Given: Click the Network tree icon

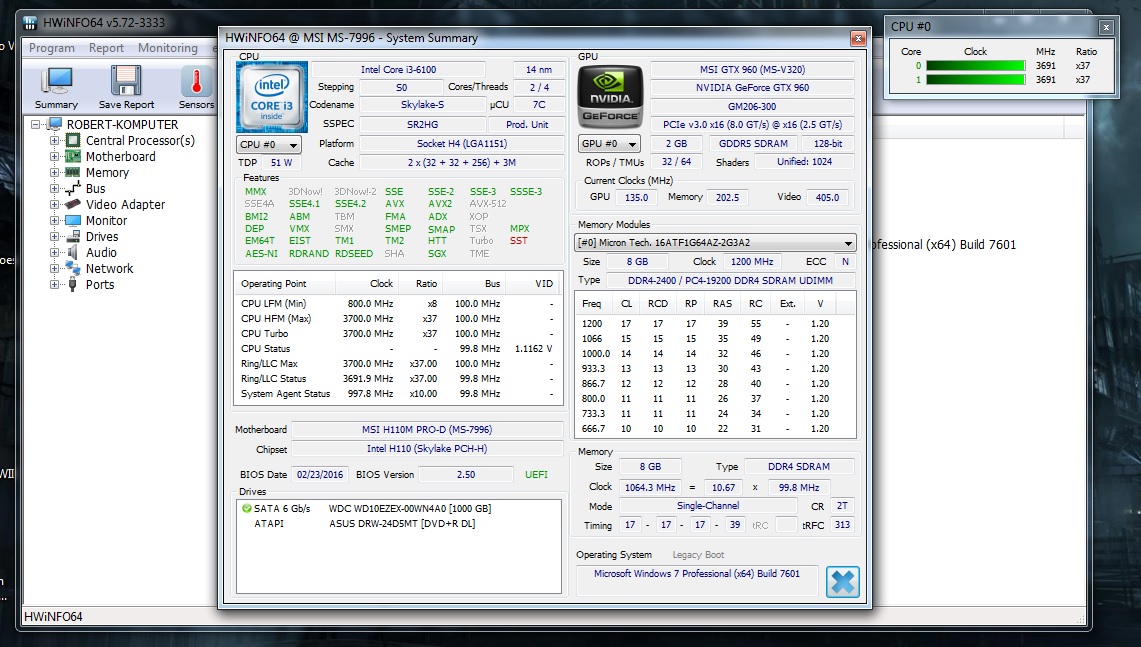Looking at the screenshot, I should click(x=73, y=269).
